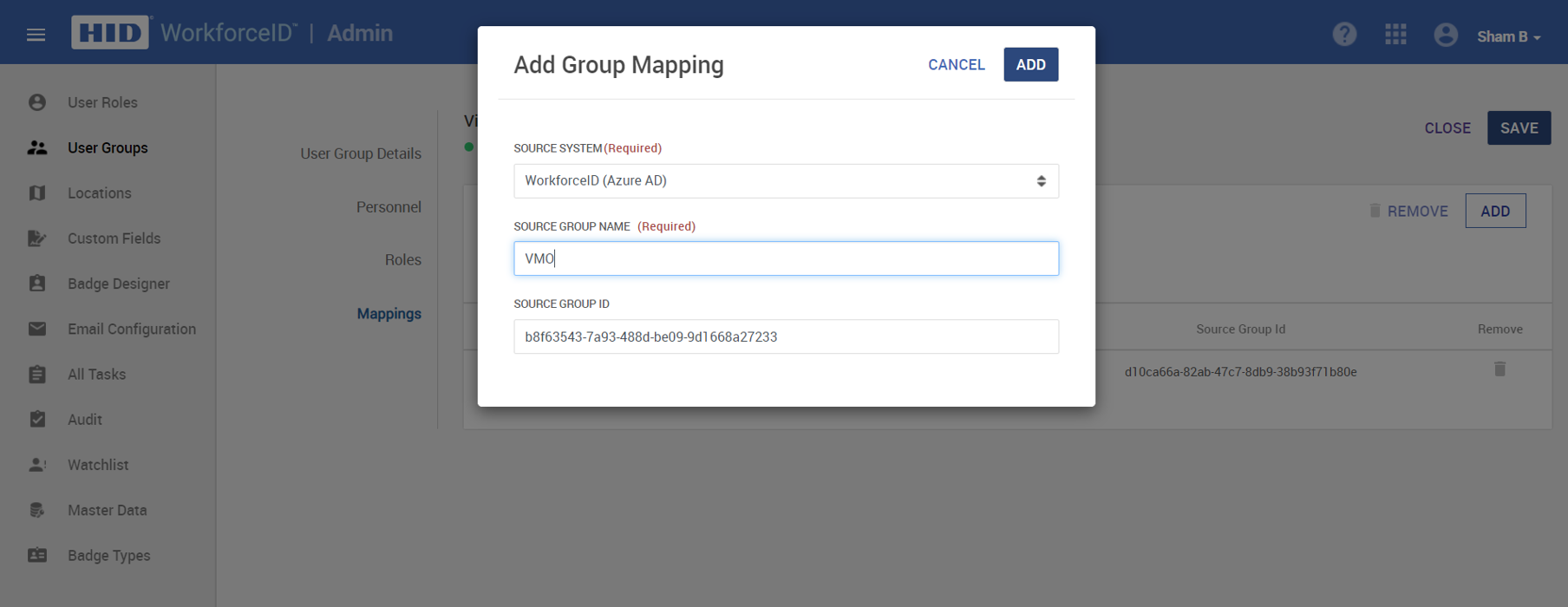Click the Locations map icon
The height and width of the screenshot is (607, 1568).
(37, 193)
